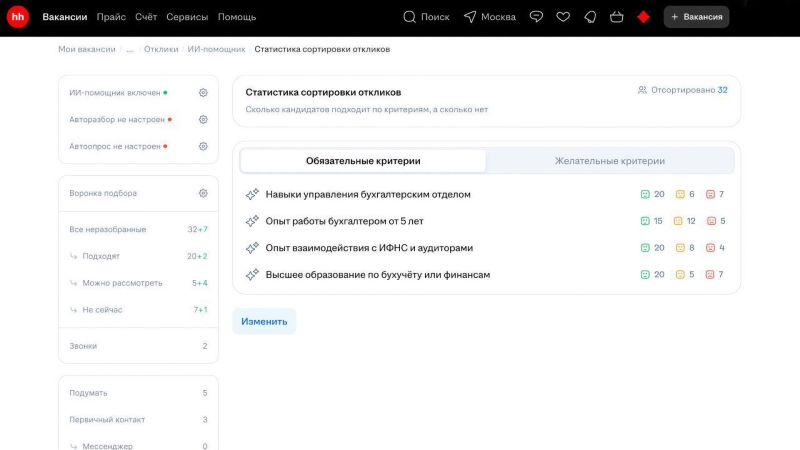Viewport: 800px width, 450px height.
Task: Follow the ИИ-помощник breadcrumb link
Action: (x=216, y=49)
